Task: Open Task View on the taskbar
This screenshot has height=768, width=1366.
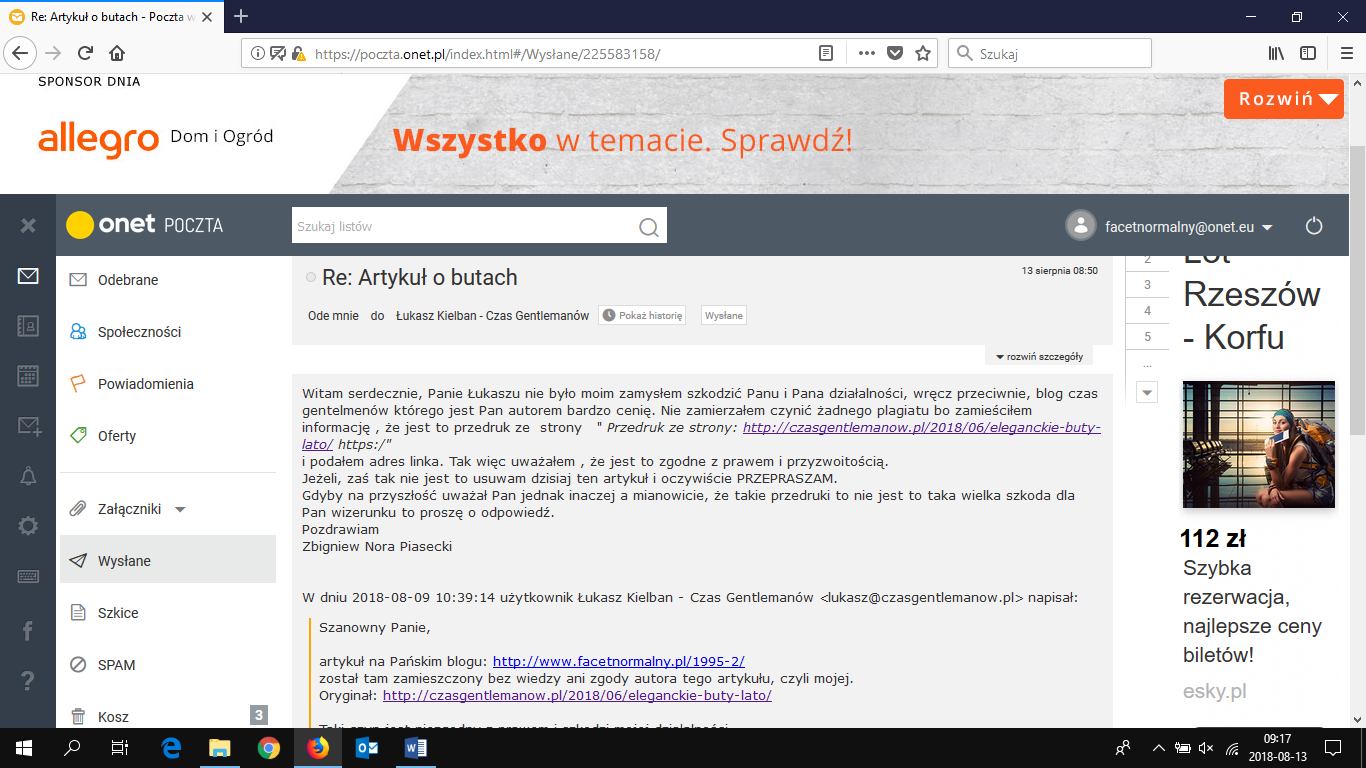Action: [120, 747]
